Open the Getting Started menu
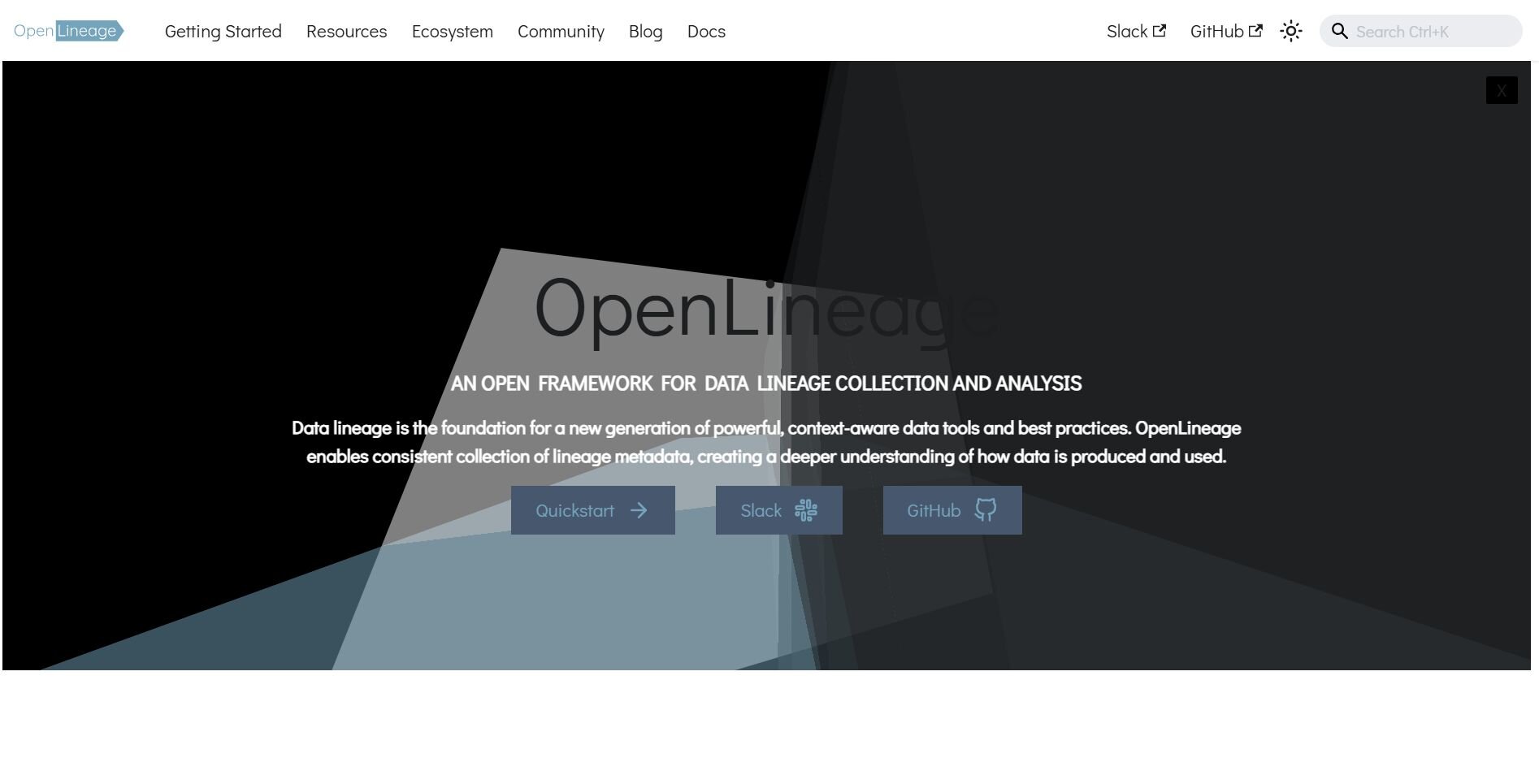1539x784 pixels. (223, 32)
